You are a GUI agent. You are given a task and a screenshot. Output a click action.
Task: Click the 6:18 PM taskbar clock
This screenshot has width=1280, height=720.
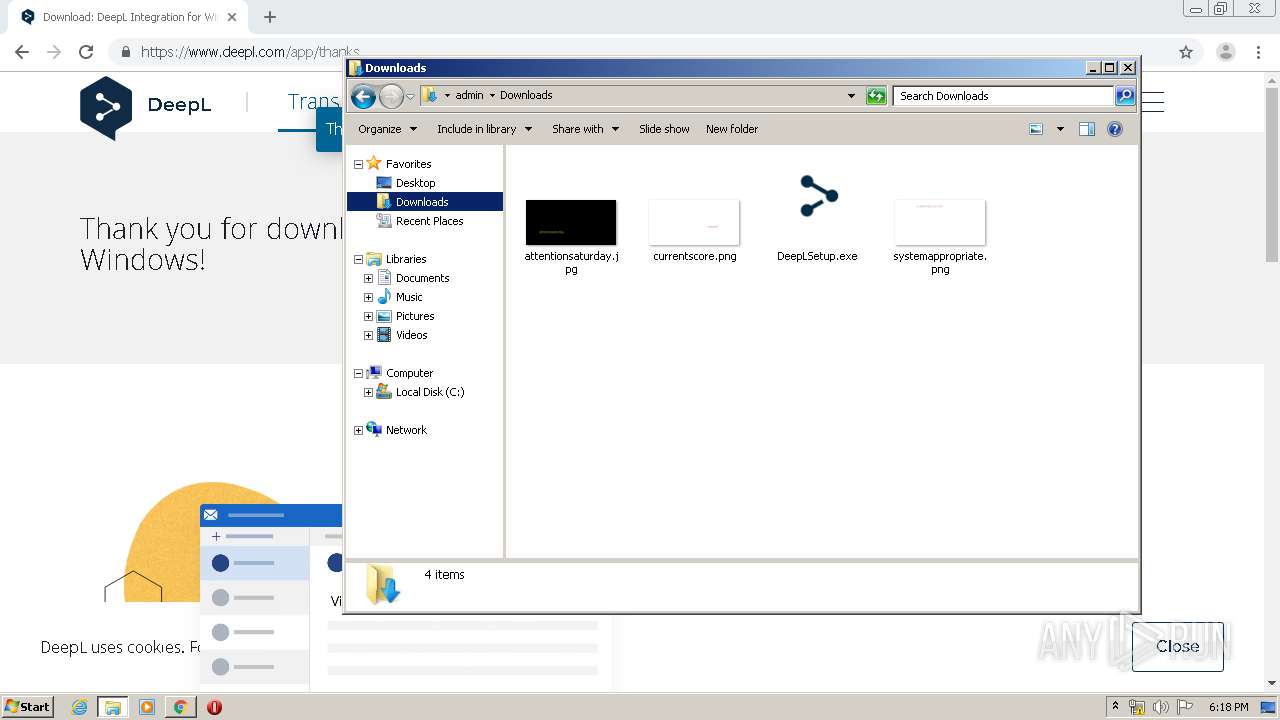coord(1228,707)
